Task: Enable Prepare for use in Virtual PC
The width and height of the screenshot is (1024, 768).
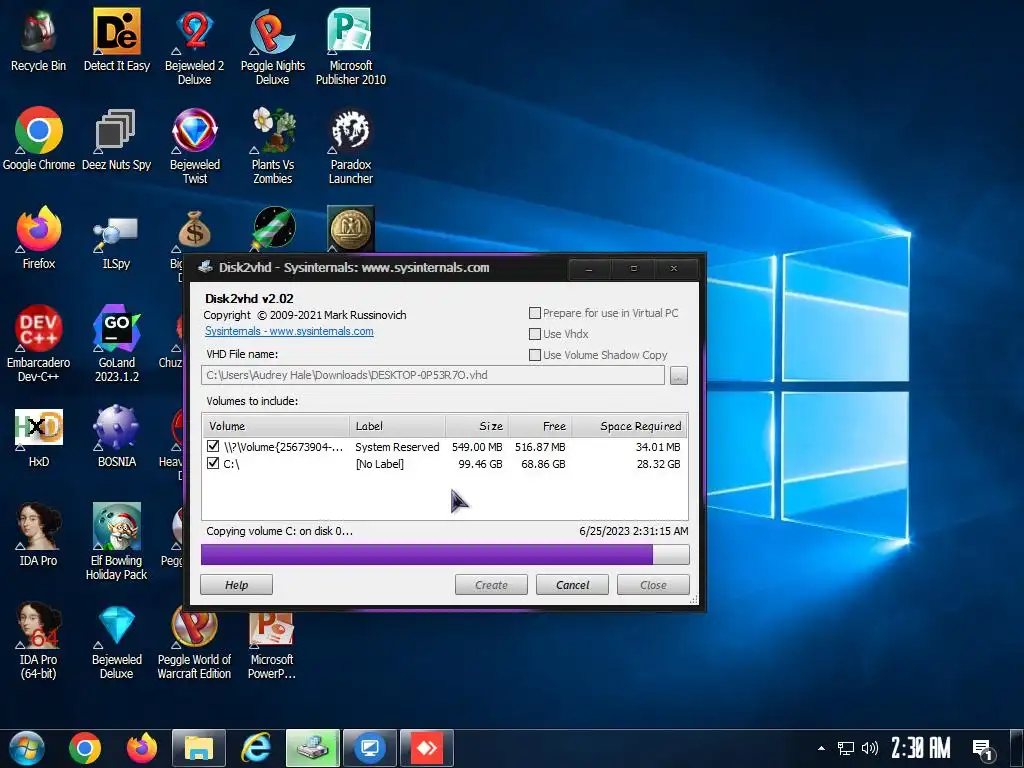Action: [x=535, y=313]
